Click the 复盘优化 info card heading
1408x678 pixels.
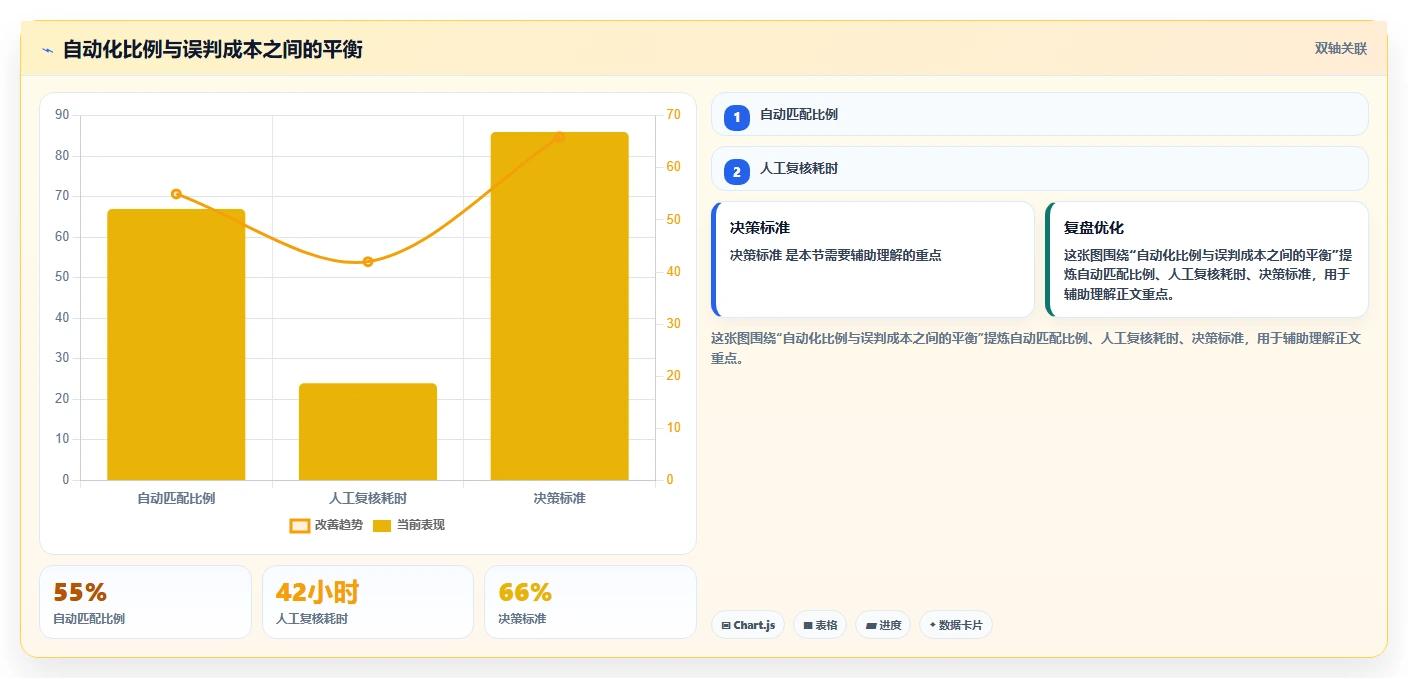tap(1094, 228)
